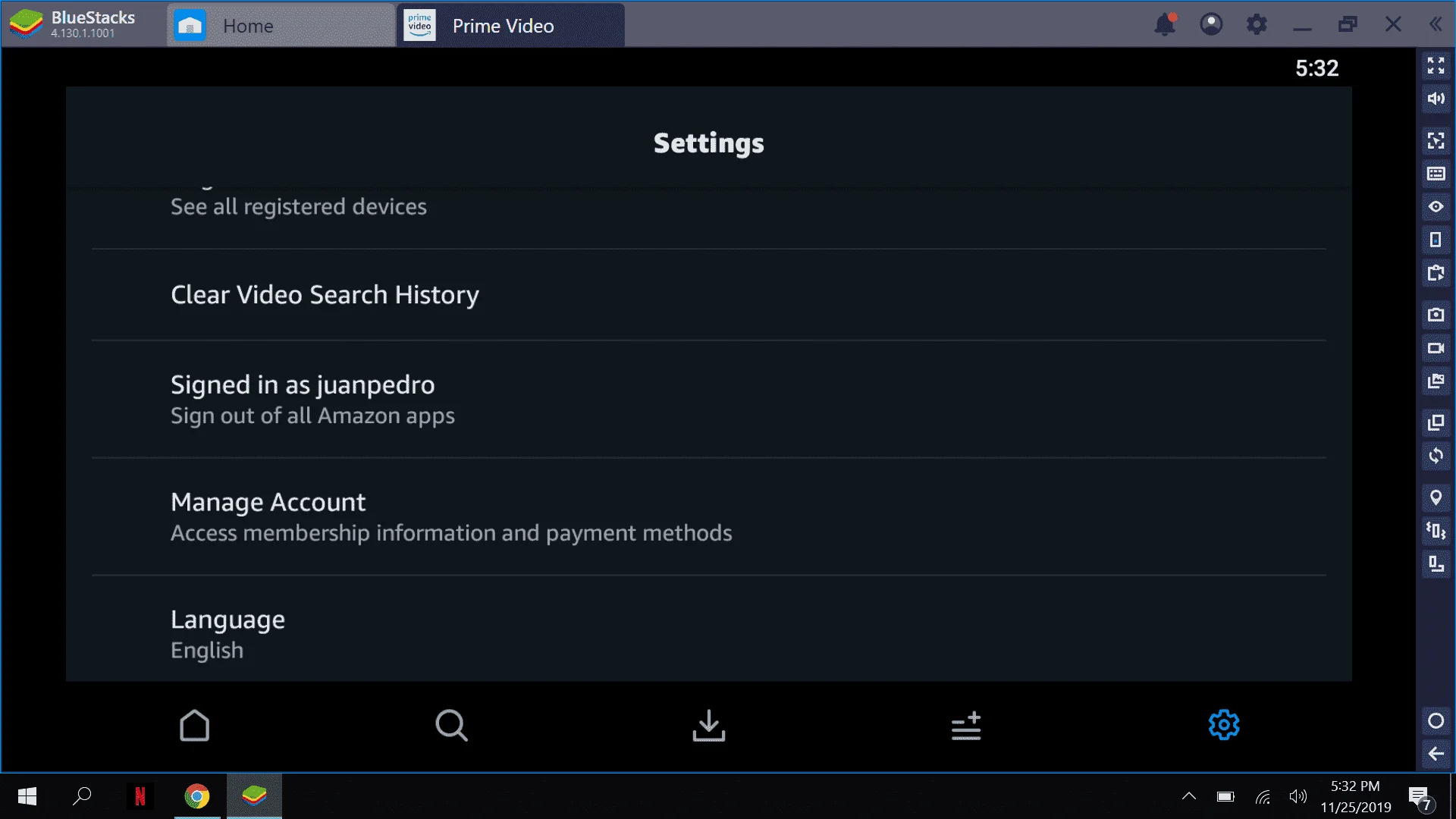Image resolution: width=1456 pixels, height=819 pixels.
Task: Expand hidden system tray icons arrow
Action: click(1188, 796)
